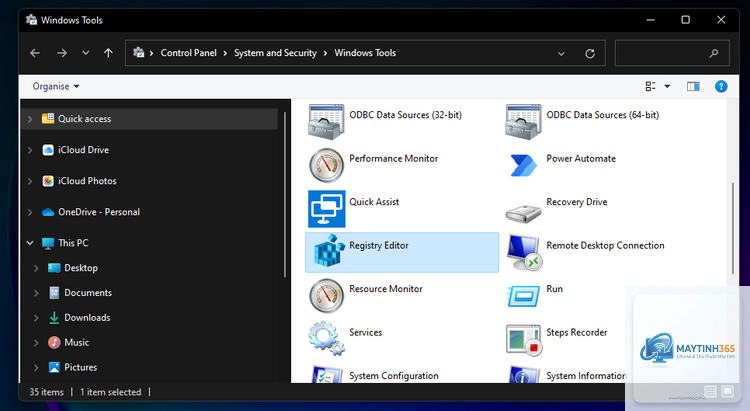The image size is (750, 411).
Task: Click the Desktop folder icon in sidebar
Action: point(54,268)
